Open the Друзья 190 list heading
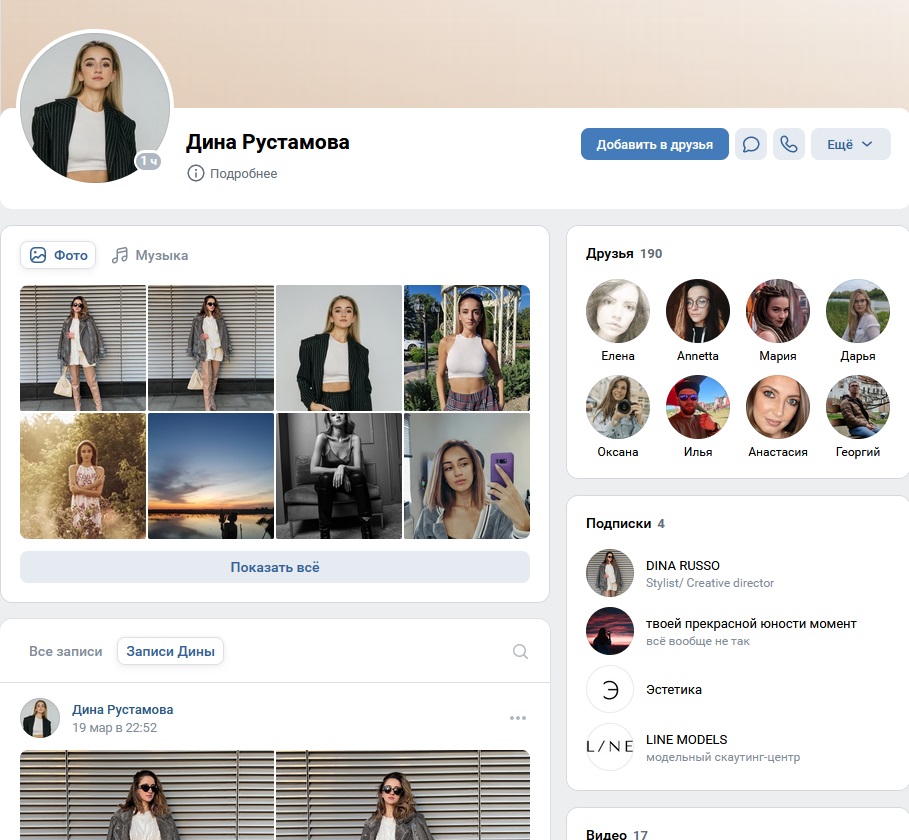The image size is (909, 840). coord(624,253)
